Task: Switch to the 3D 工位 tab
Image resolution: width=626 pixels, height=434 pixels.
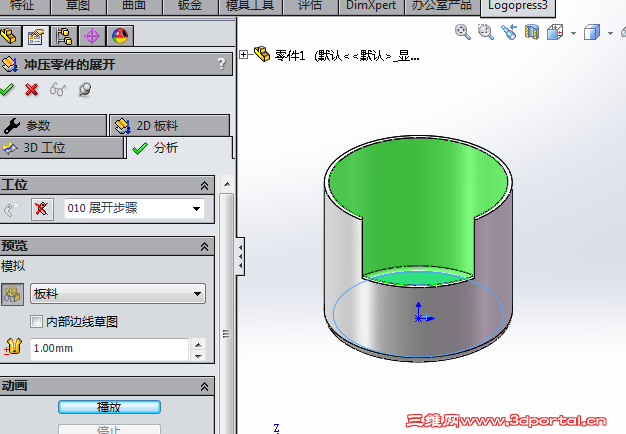Action: (61, 148)
